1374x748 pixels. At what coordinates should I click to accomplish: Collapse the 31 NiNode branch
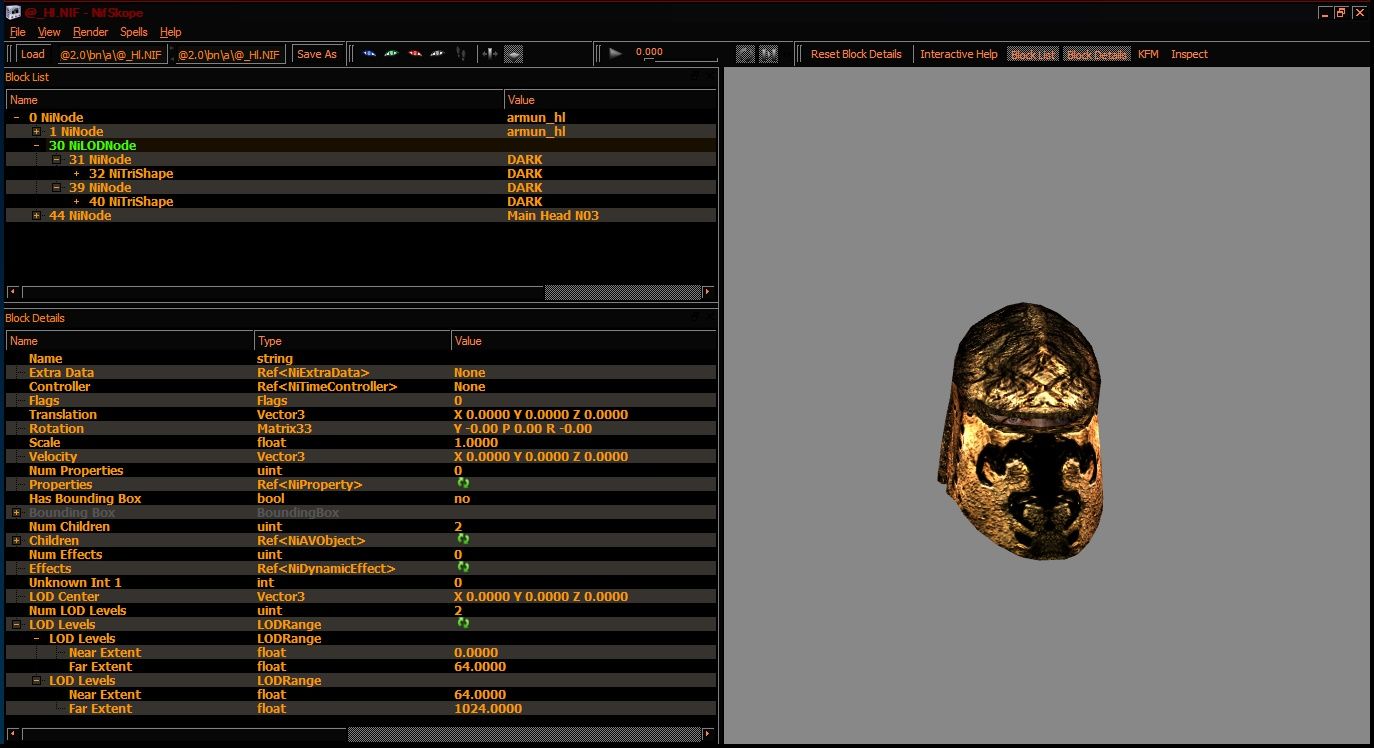[x=56, y=160]
